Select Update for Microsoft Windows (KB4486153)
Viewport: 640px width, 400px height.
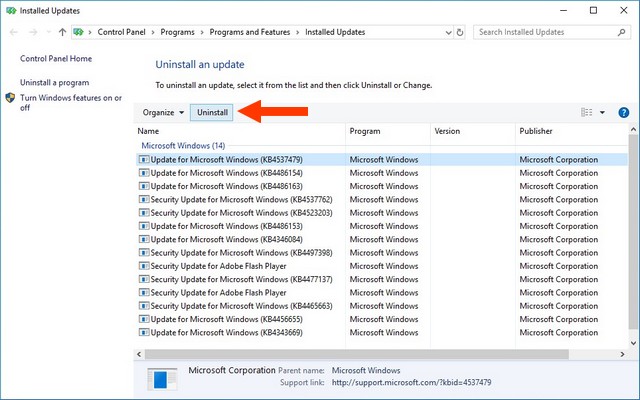382,226
